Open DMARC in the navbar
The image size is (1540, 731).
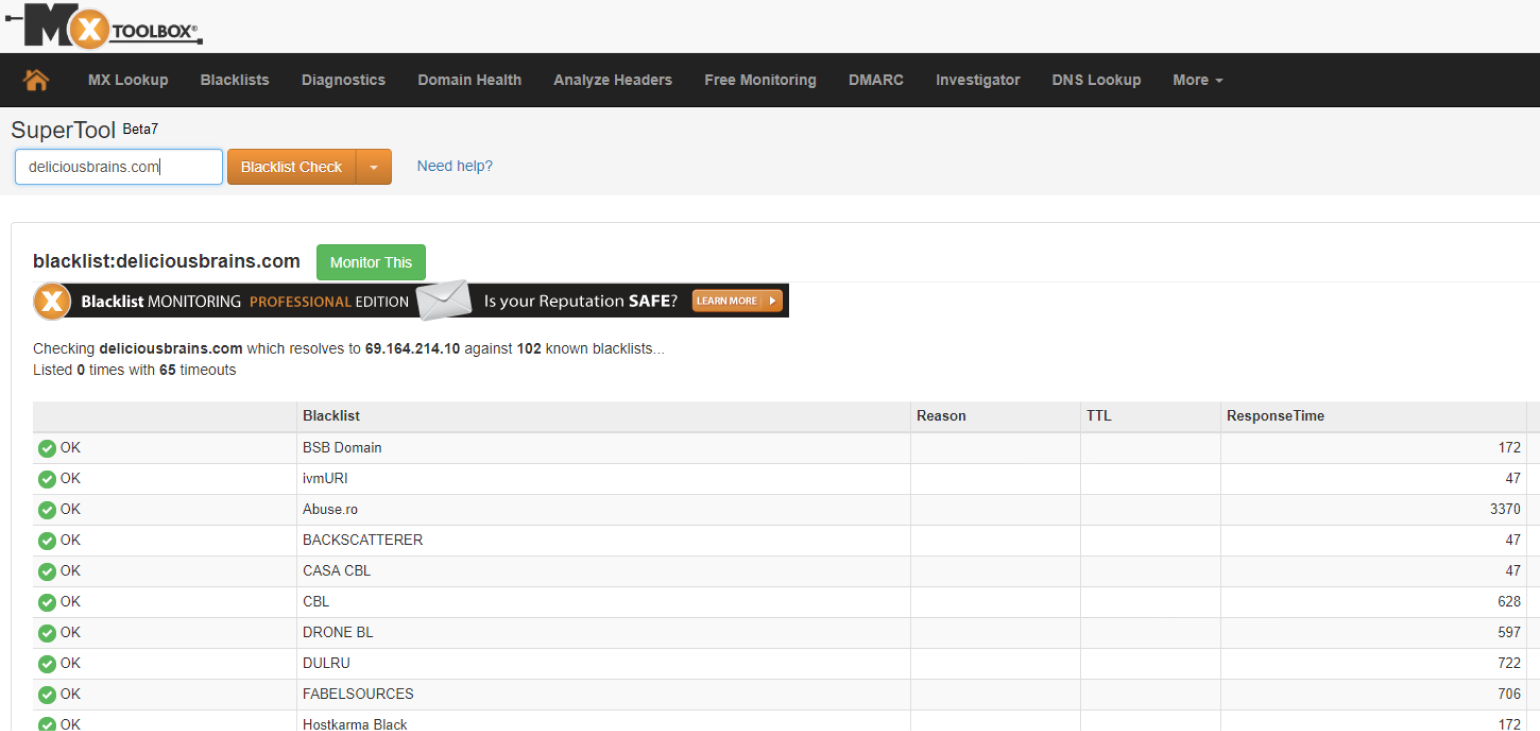click(x=876, y=80)
